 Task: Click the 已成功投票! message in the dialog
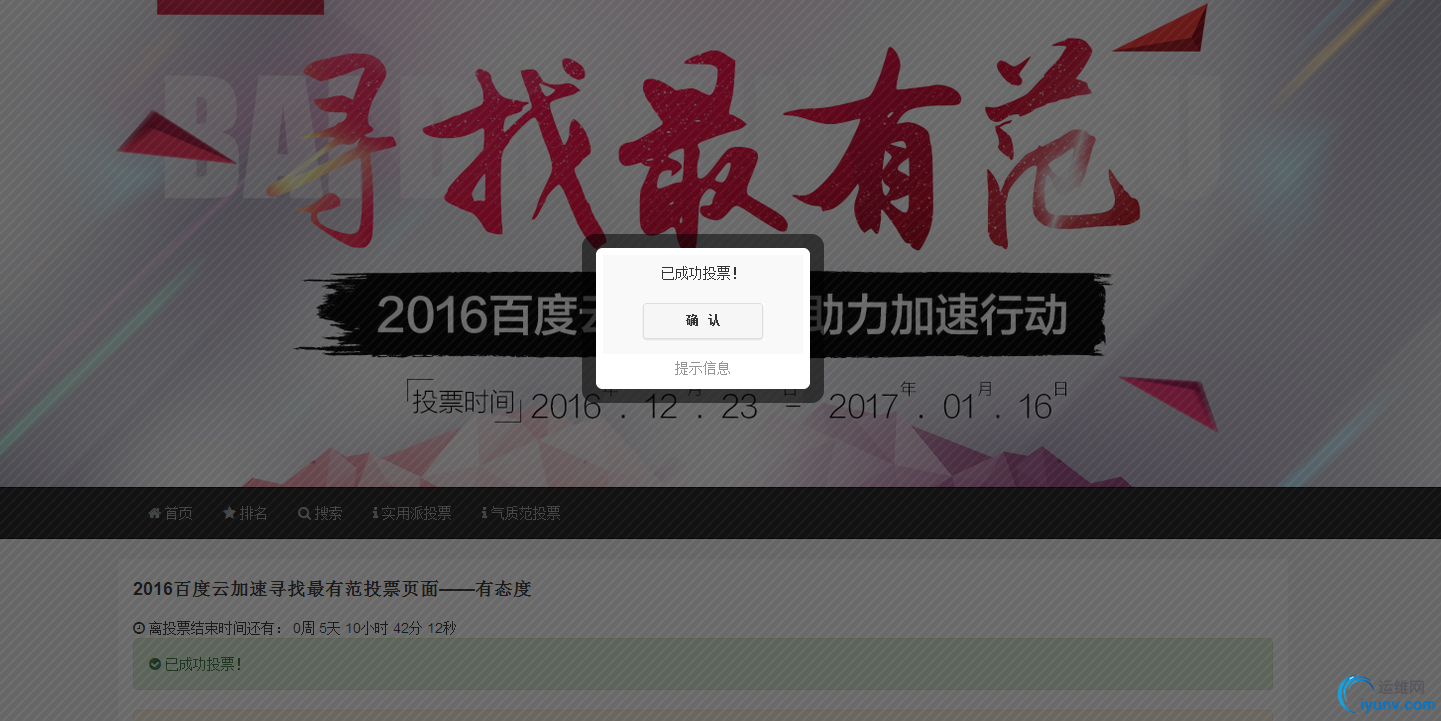coord(699,274)
